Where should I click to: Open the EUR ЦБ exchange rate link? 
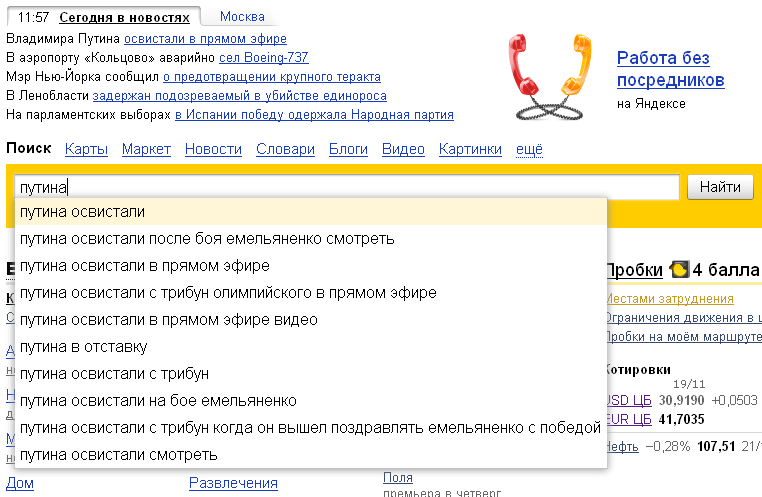629,419
